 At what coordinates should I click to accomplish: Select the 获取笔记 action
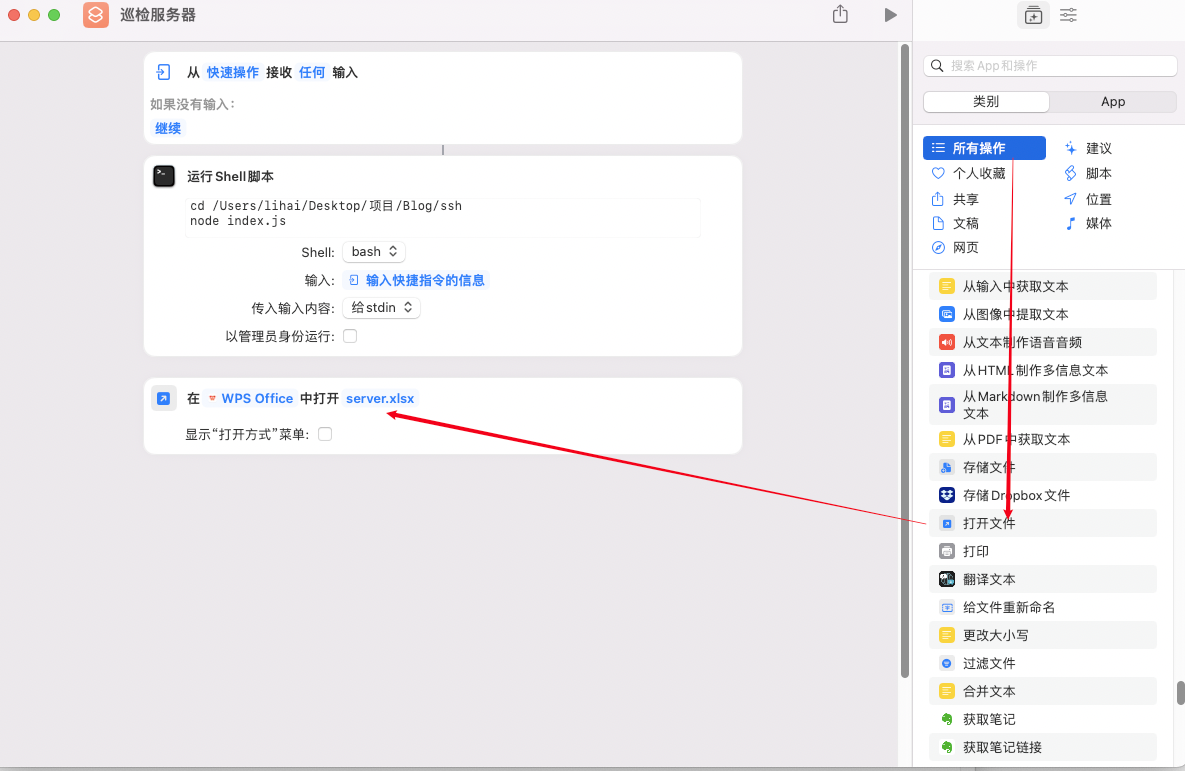[x=1042, y=719]
